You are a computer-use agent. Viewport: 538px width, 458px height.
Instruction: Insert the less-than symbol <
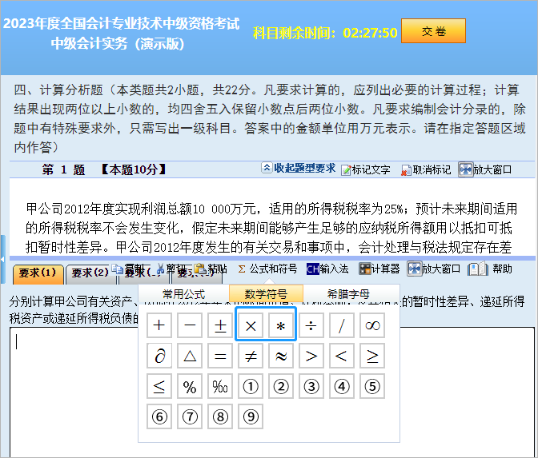(x=342, y=356)
